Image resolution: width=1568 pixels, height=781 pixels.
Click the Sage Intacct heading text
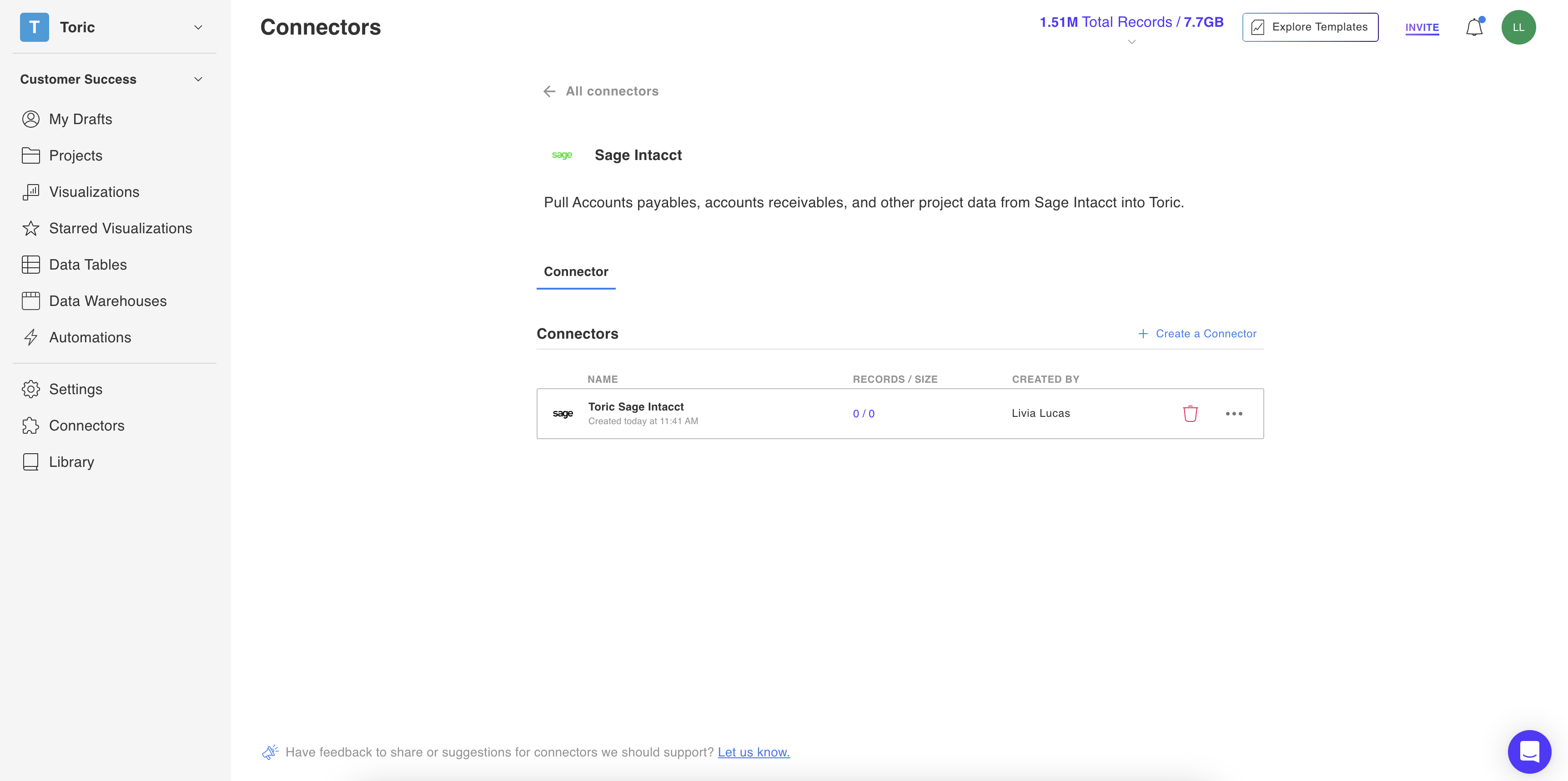[x=638, y=156]
